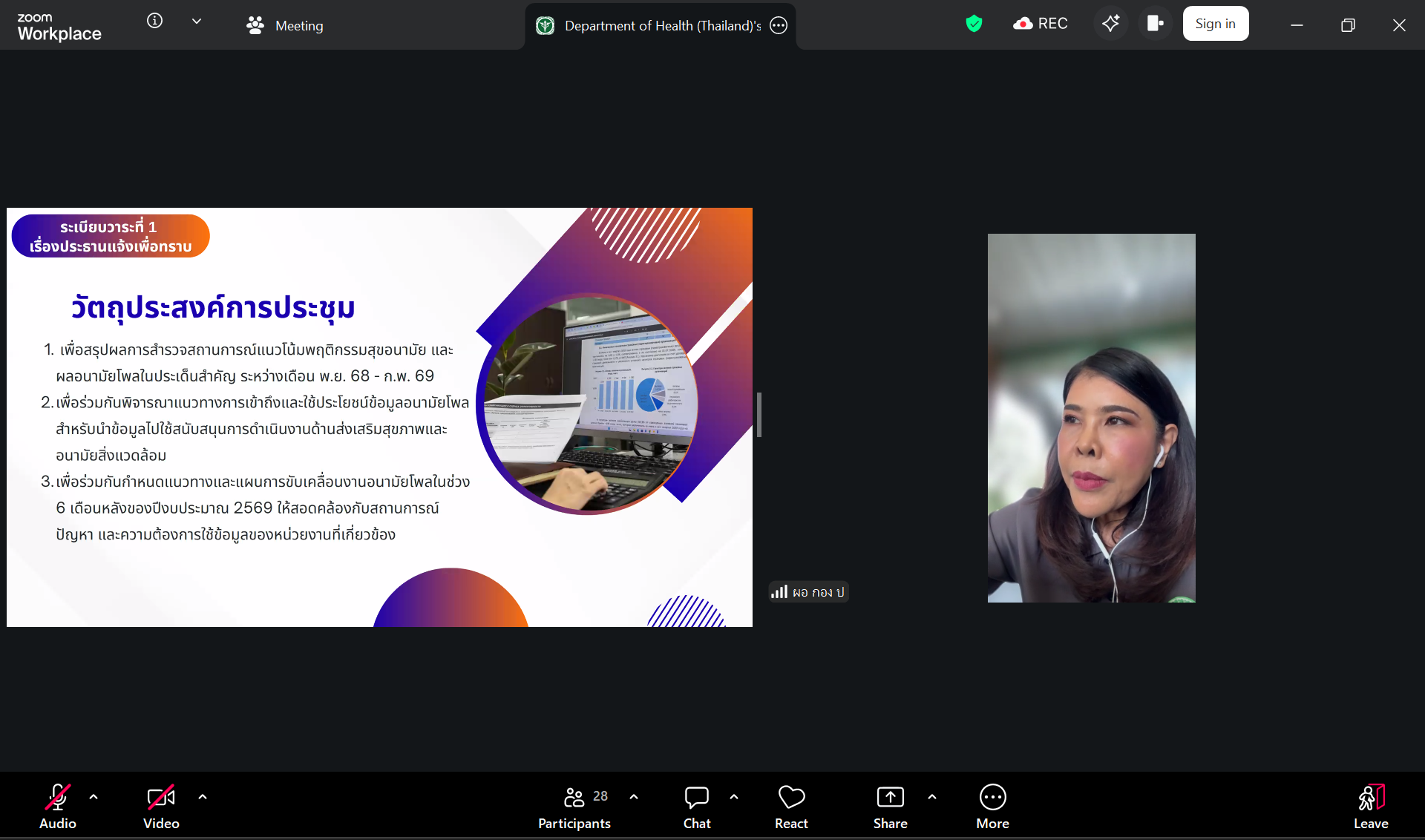1425x840 pixels.
Task: Expand audio settings arrow
Action: pyautogui.click(x=94, y=797)
